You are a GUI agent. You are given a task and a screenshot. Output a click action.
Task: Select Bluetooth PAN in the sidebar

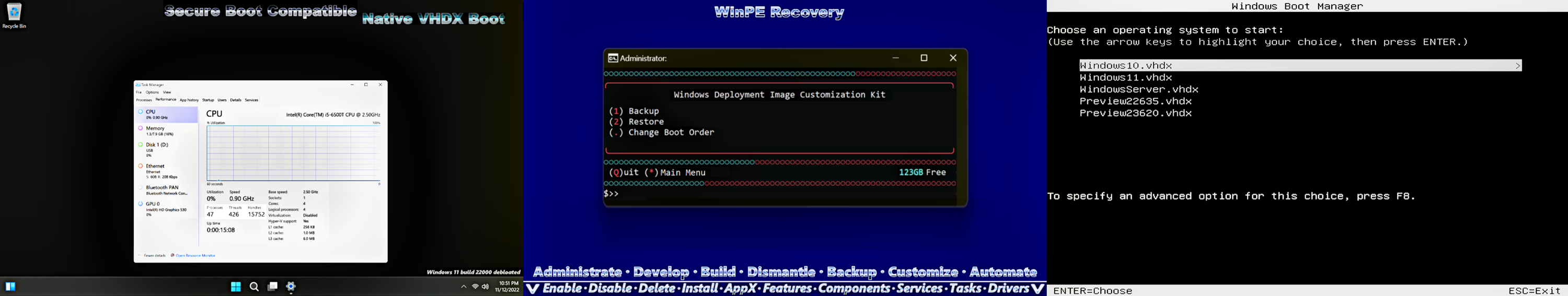pyautogui.click(x=167, y=190)
